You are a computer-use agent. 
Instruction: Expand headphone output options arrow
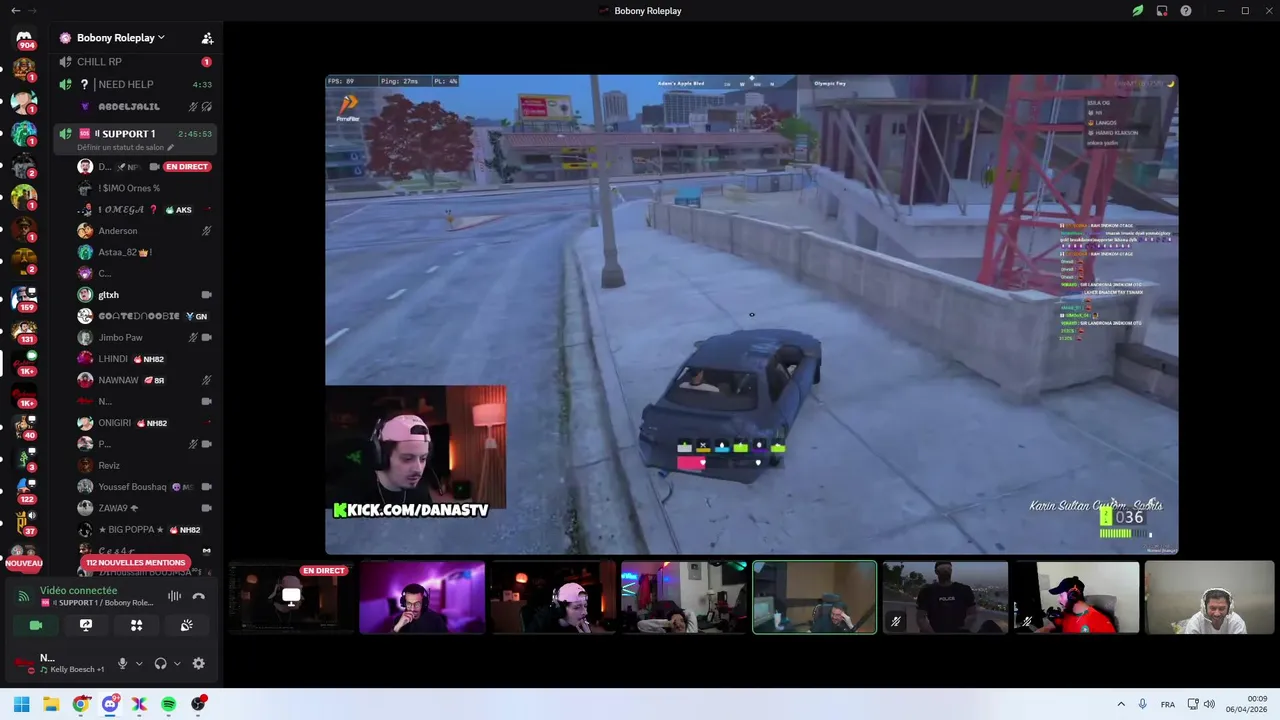(177, 663)
